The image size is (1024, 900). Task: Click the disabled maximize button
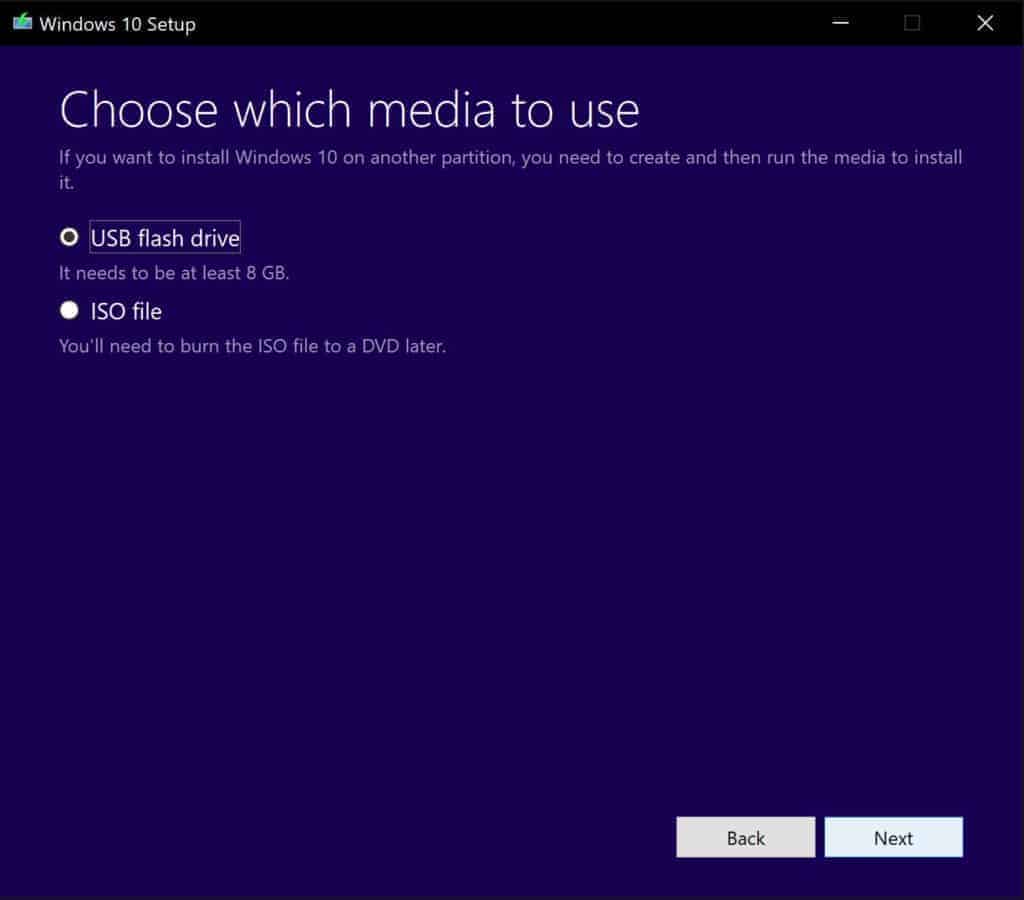(x=912, y=23)
